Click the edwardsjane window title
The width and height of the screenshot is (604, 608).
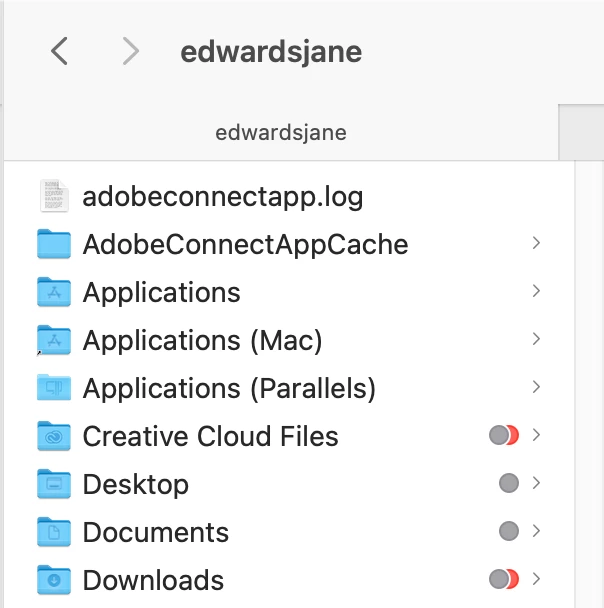[x=271, y=52]
